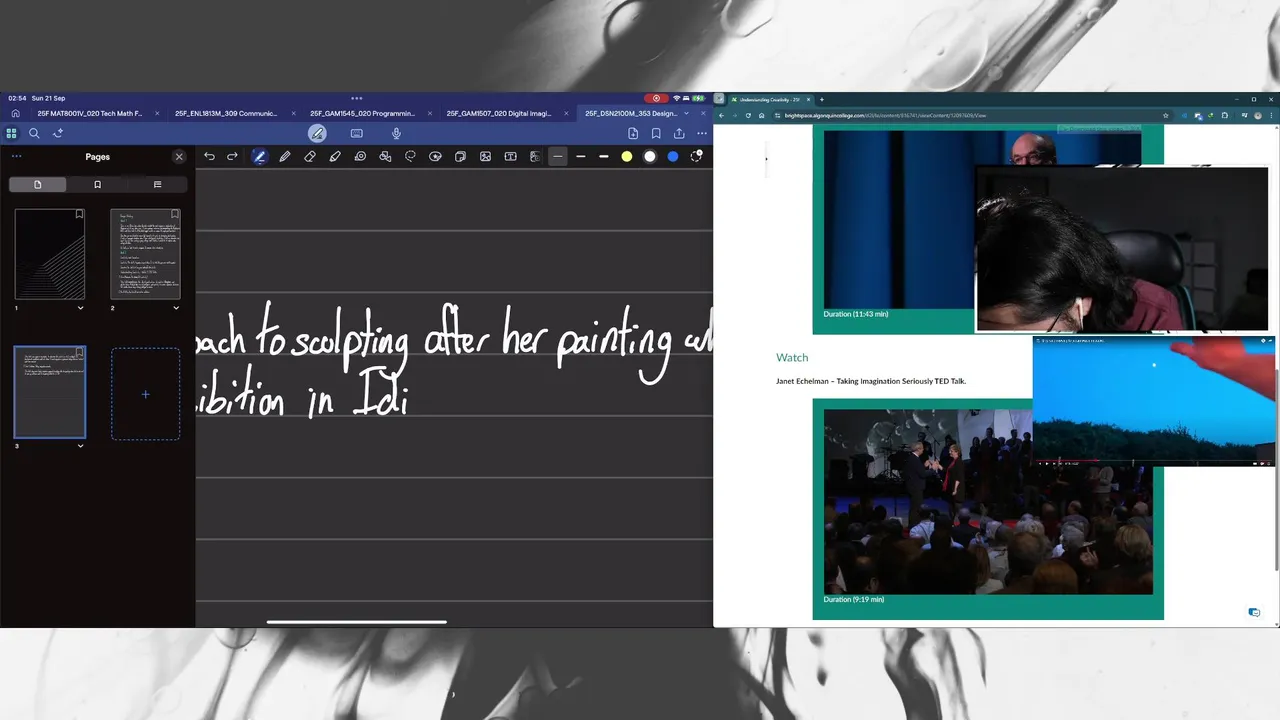Expand dropdown on 25F_DSN2100M_353 Design tab

pos(687,113)
